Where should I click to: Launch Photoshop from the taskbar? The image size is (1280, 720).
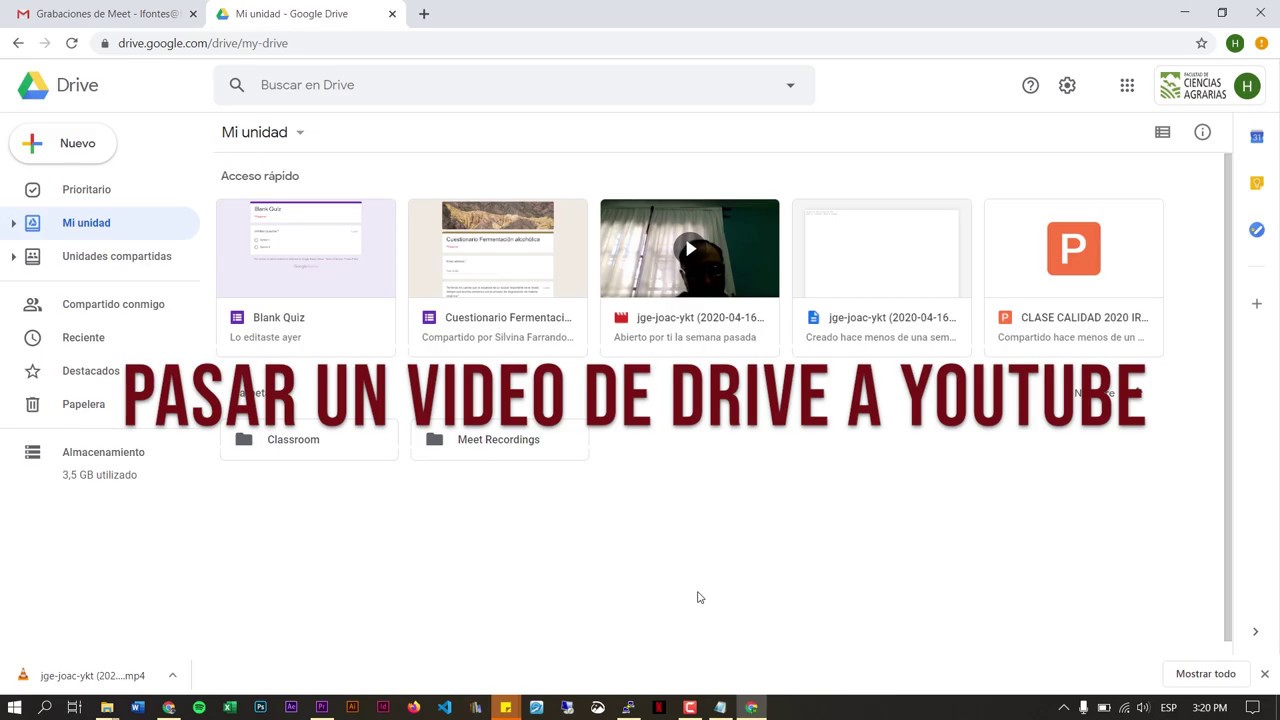(261, 707)
